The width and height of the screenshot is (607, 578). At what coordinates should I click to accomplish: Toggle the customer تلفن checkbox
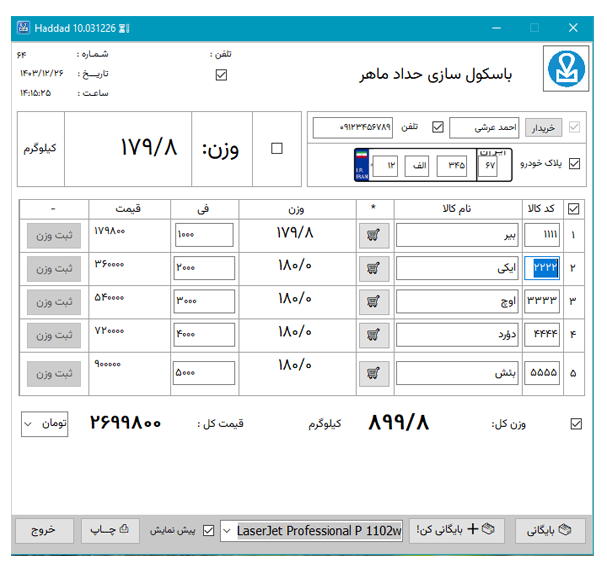[438, 127]
